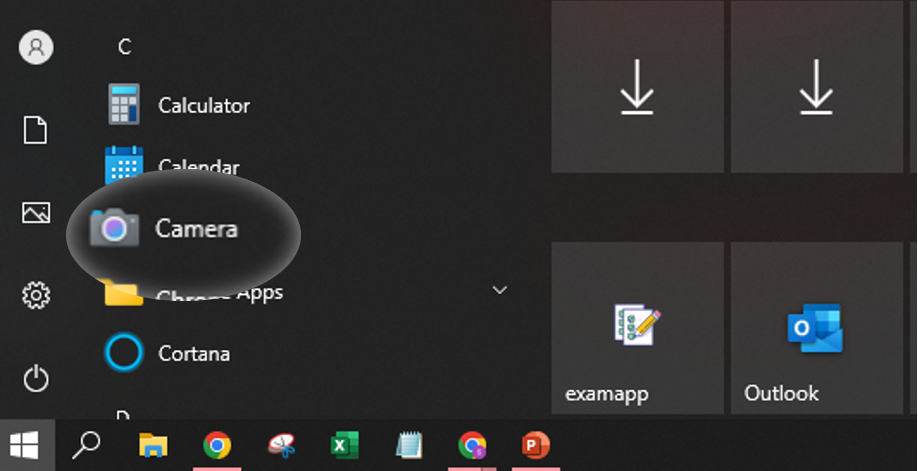This screenshot has width=918, height=471.
Task: Open the power options button
Action: coord(36,378)
